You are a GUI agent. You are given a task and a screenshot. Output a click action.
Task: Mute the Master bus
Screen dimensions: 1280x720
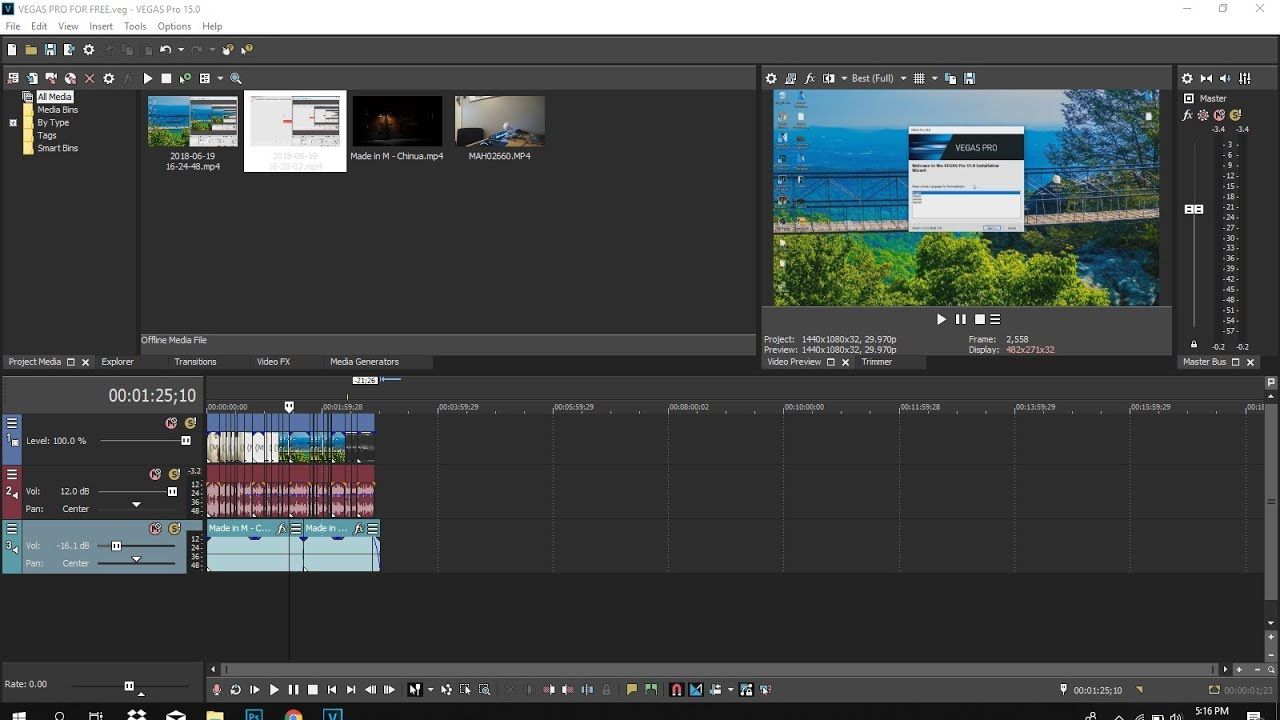[x=1219, y=115]
